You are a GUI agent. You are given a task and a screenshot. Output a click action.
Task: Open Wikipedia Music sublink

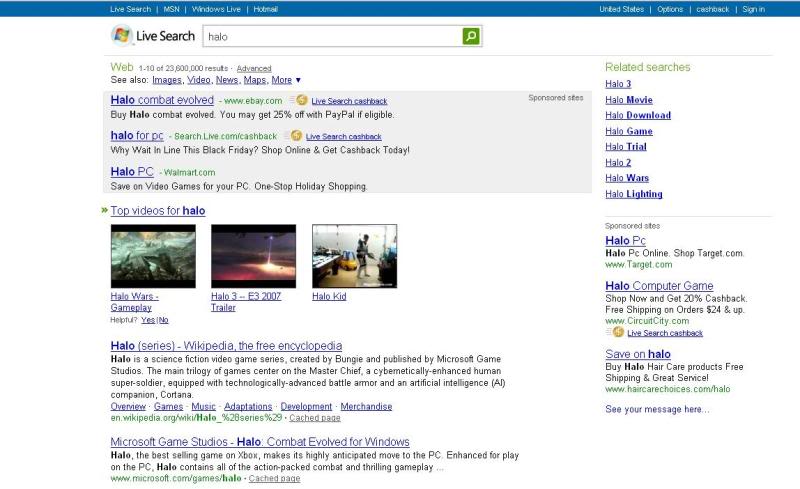[x=204, y=406]
